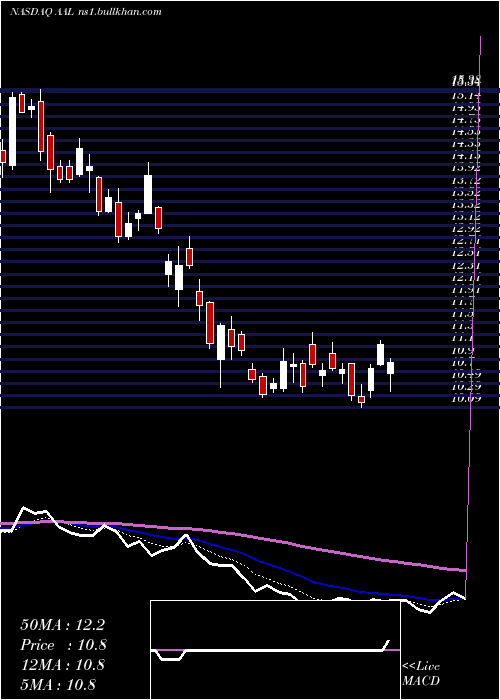This screenshot has height=700, width=500.
Task: Click the 'NASDAQ AAL ns1.bullkhan.com' chart title
Action: (85, 12)
